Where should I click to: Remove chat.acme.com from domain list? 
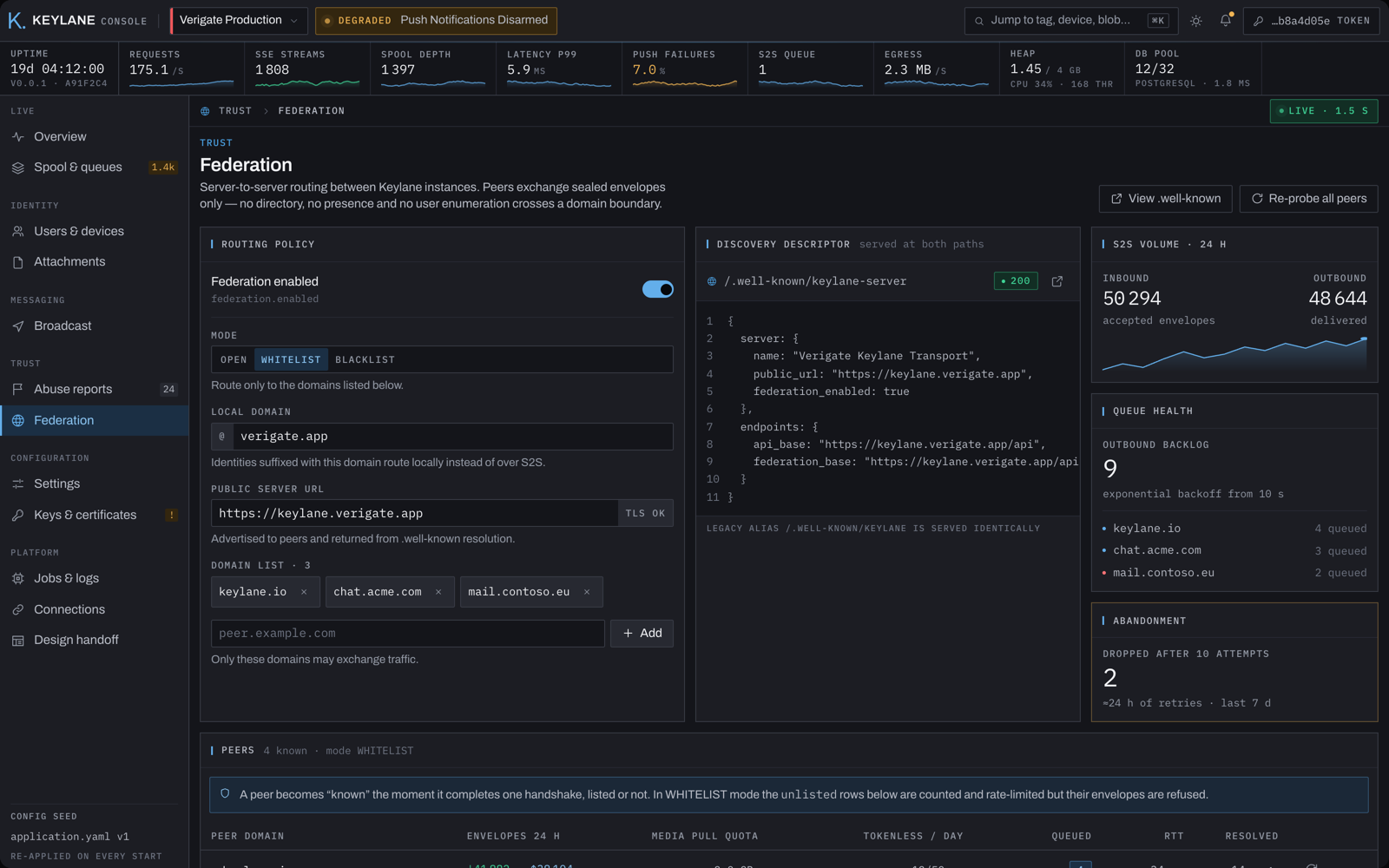[438, 592]
